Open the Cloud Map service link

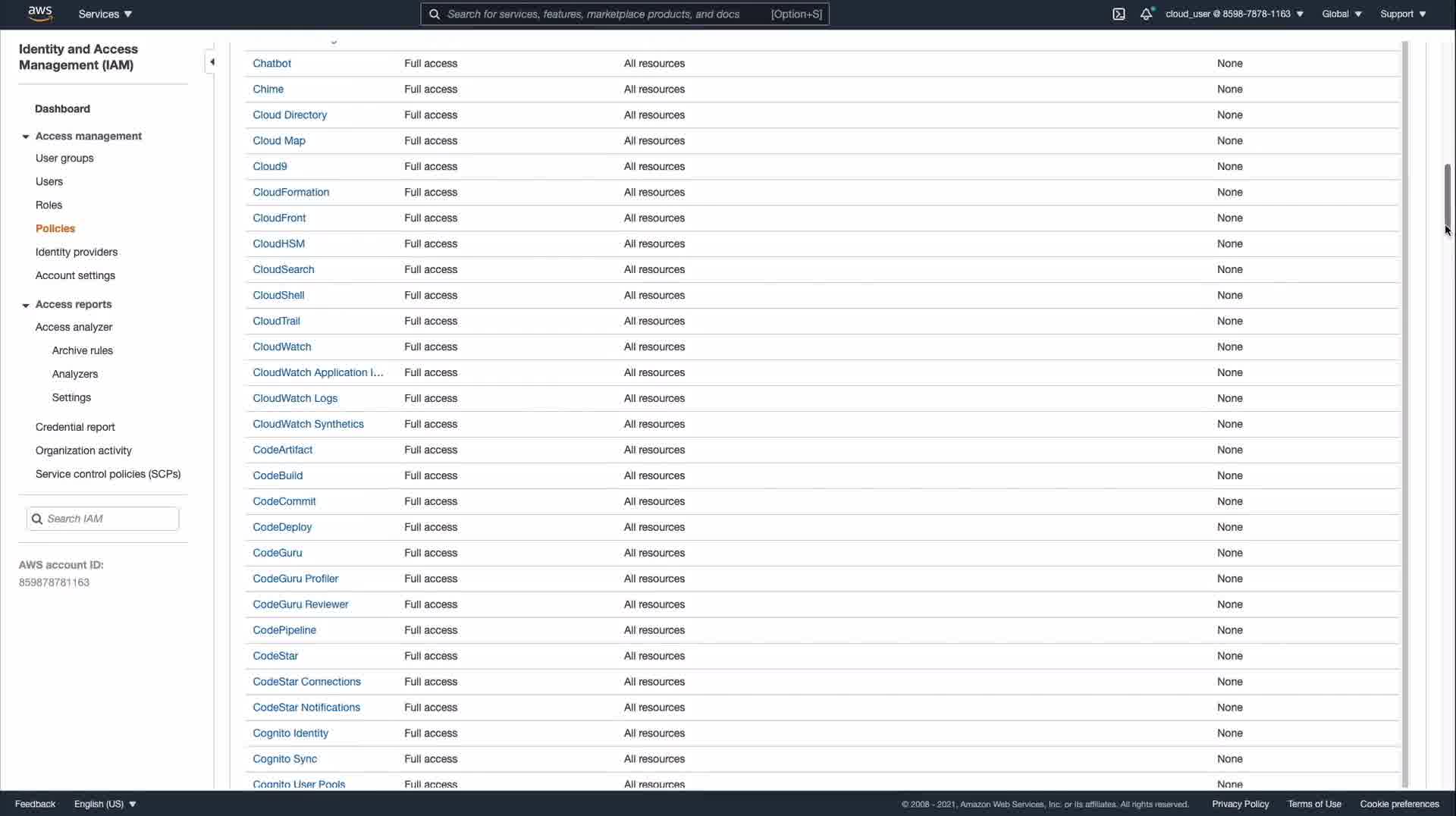click(x=279, y=141)
